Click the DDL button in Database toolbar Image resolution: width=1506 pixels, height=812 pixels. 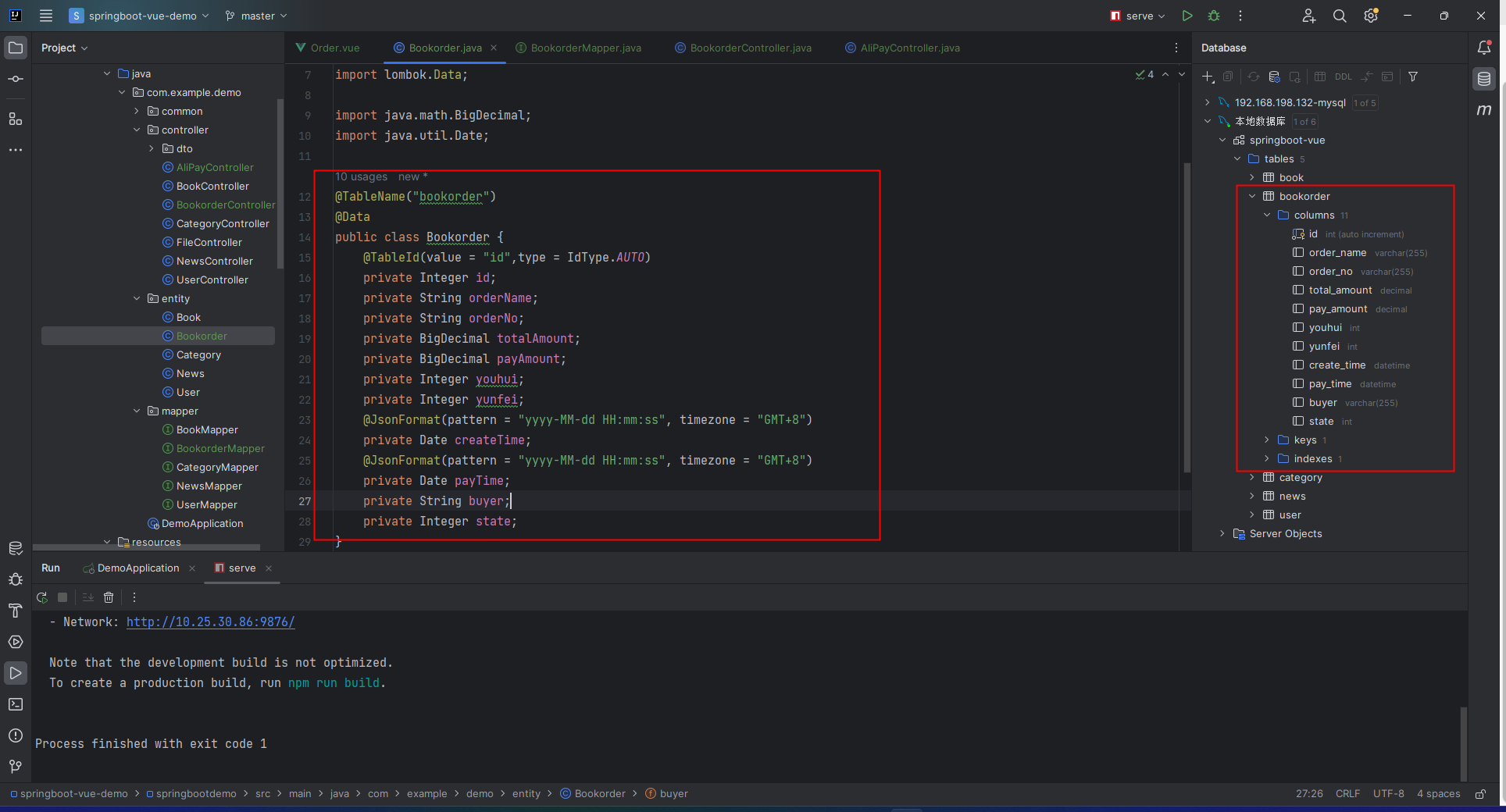coord(1343,77)
